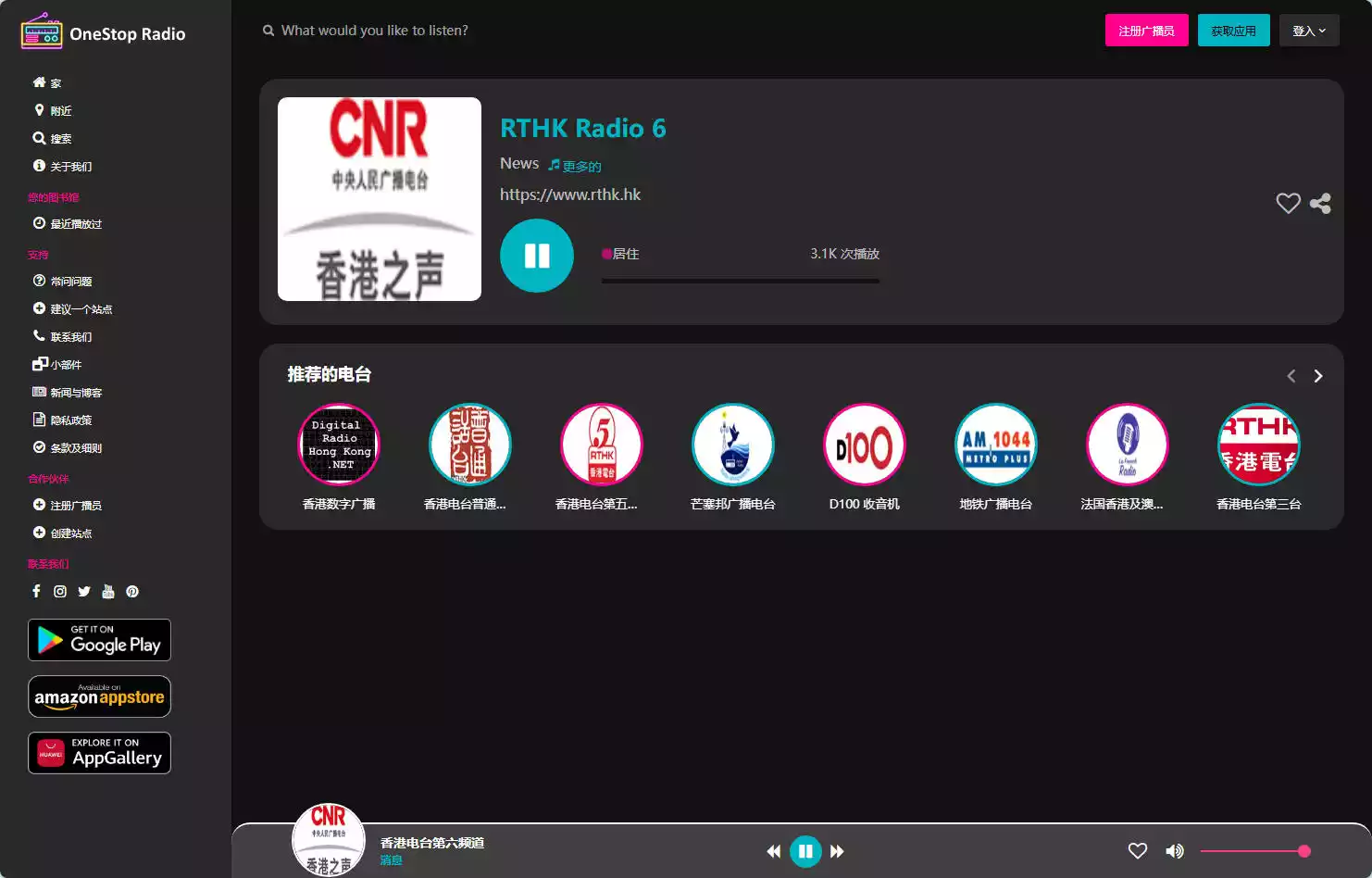Select 芒塞邦广播电台 station
The height and width of the screenshot is (878, 1372).
(x=733, y=445)
